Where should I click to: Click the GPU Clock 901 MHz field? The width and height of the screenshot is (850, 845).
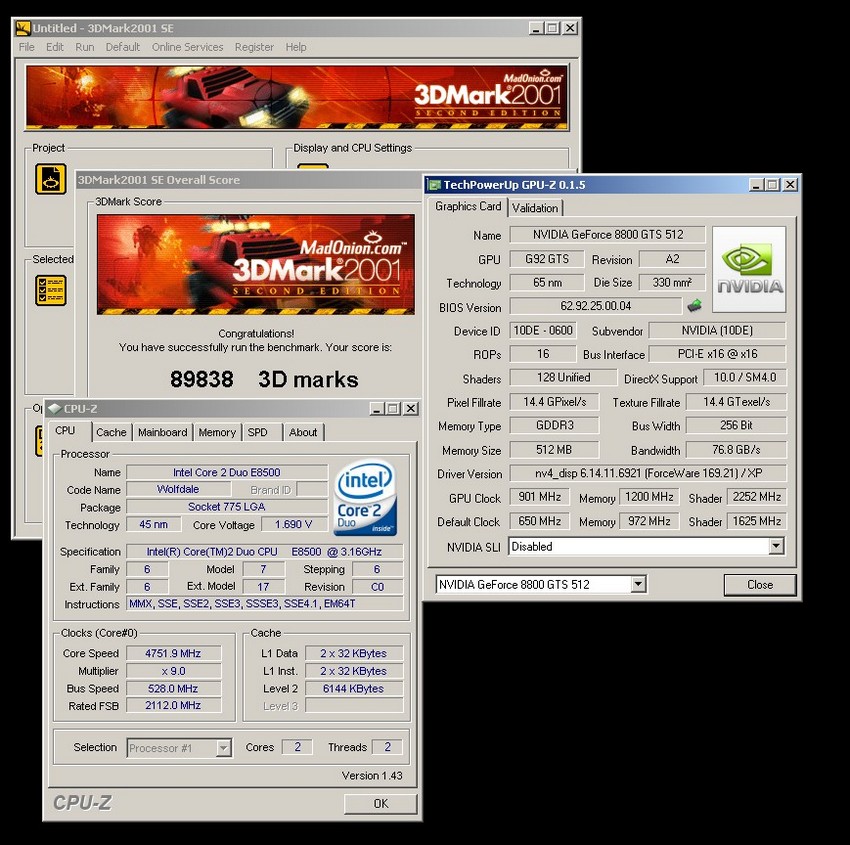point(539,497)
